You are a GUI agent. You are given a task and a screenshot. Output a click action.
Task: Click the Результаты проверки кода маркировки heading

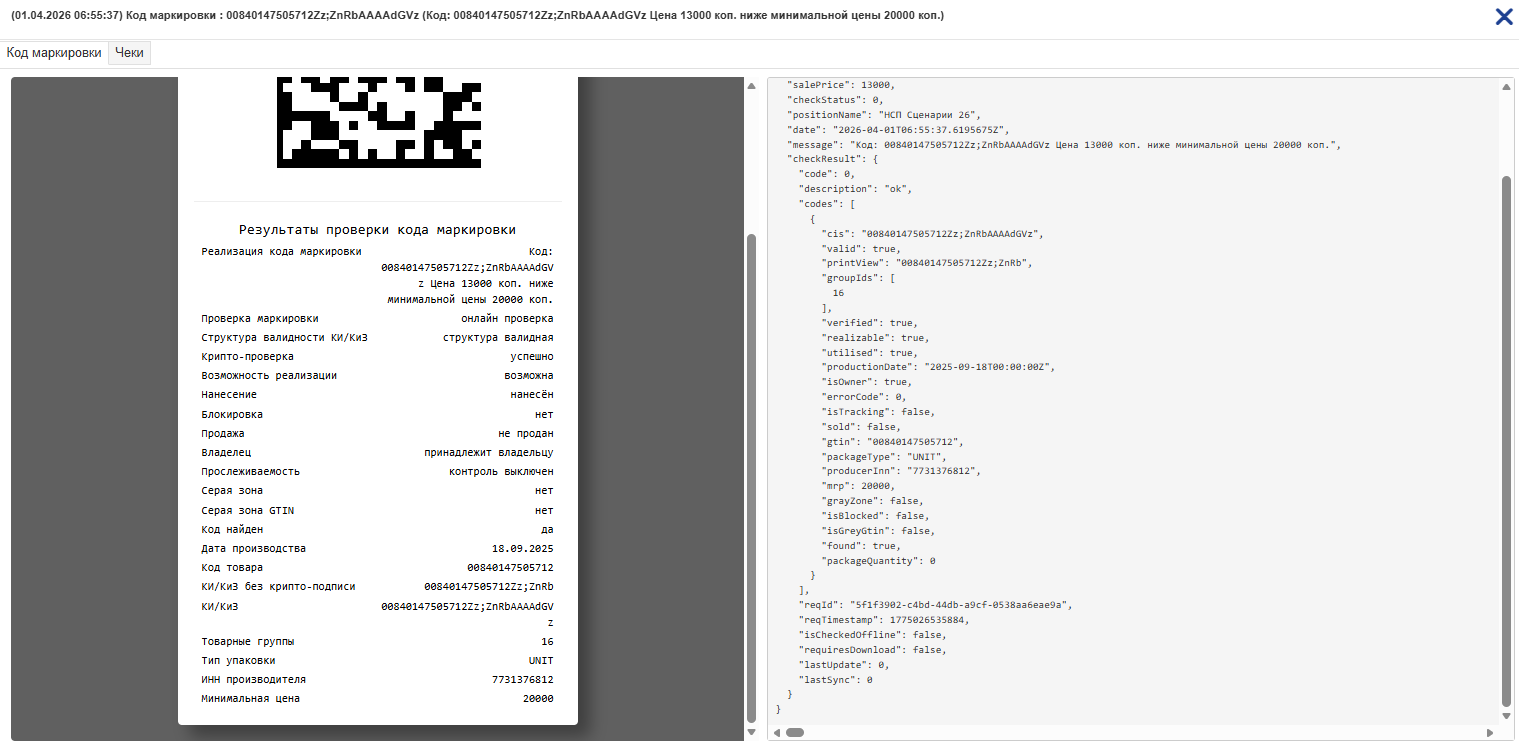[377, 229]
